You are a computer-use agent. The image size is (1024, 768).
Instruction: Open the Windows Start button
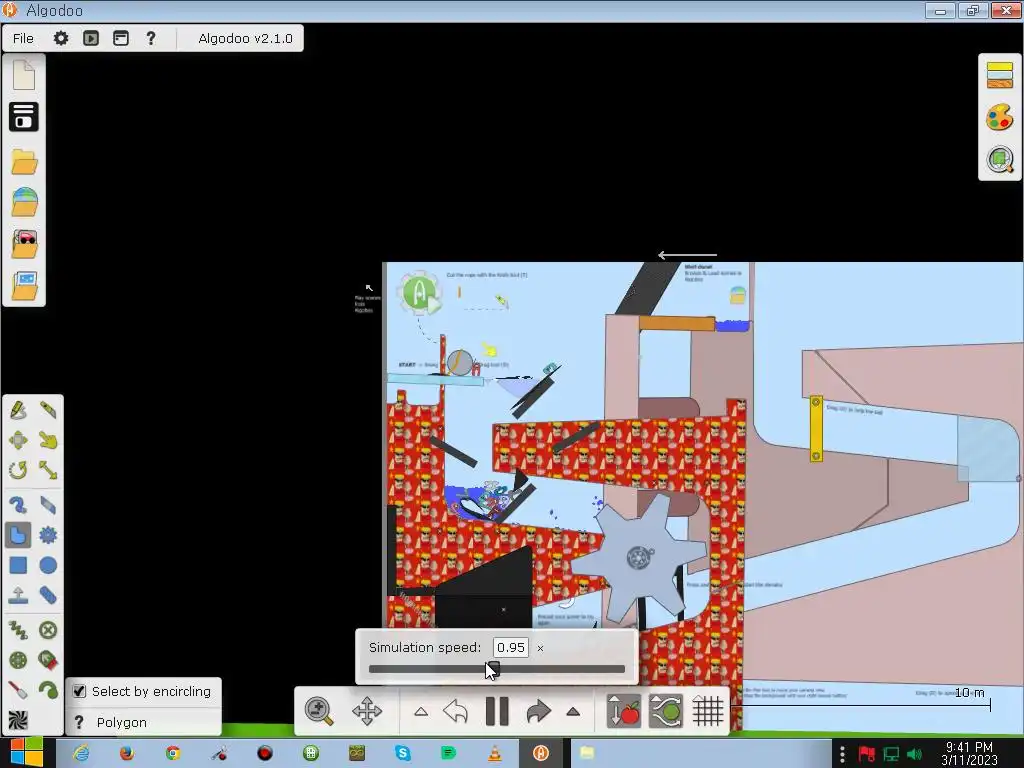click(26, 752)
